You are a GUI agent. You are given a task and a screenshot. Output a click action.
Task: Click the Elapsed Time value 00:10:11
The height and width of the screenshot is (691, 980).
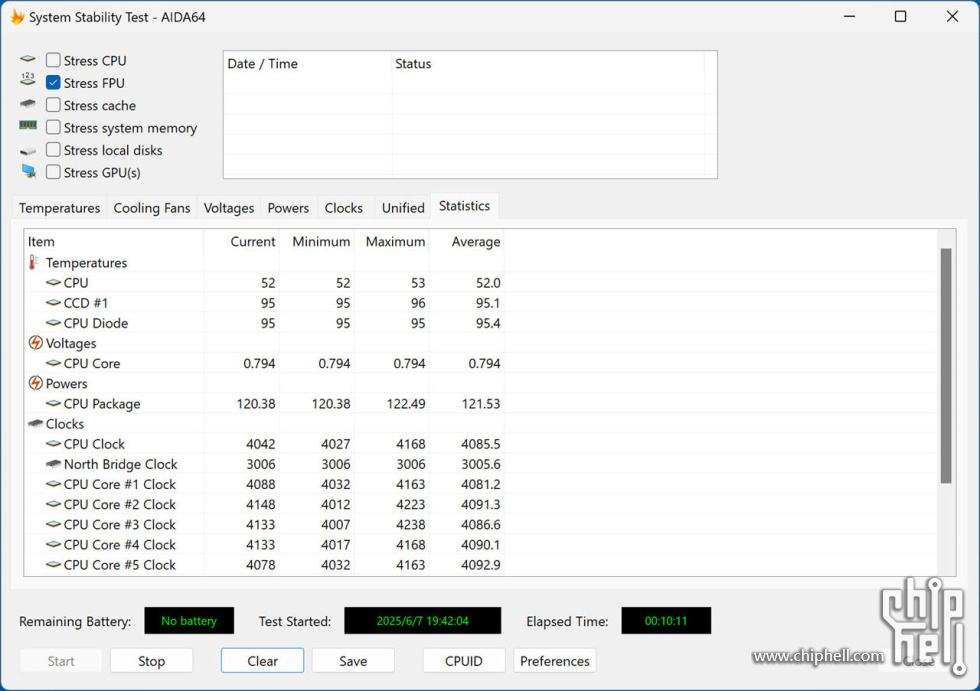[x=666, y=621]
